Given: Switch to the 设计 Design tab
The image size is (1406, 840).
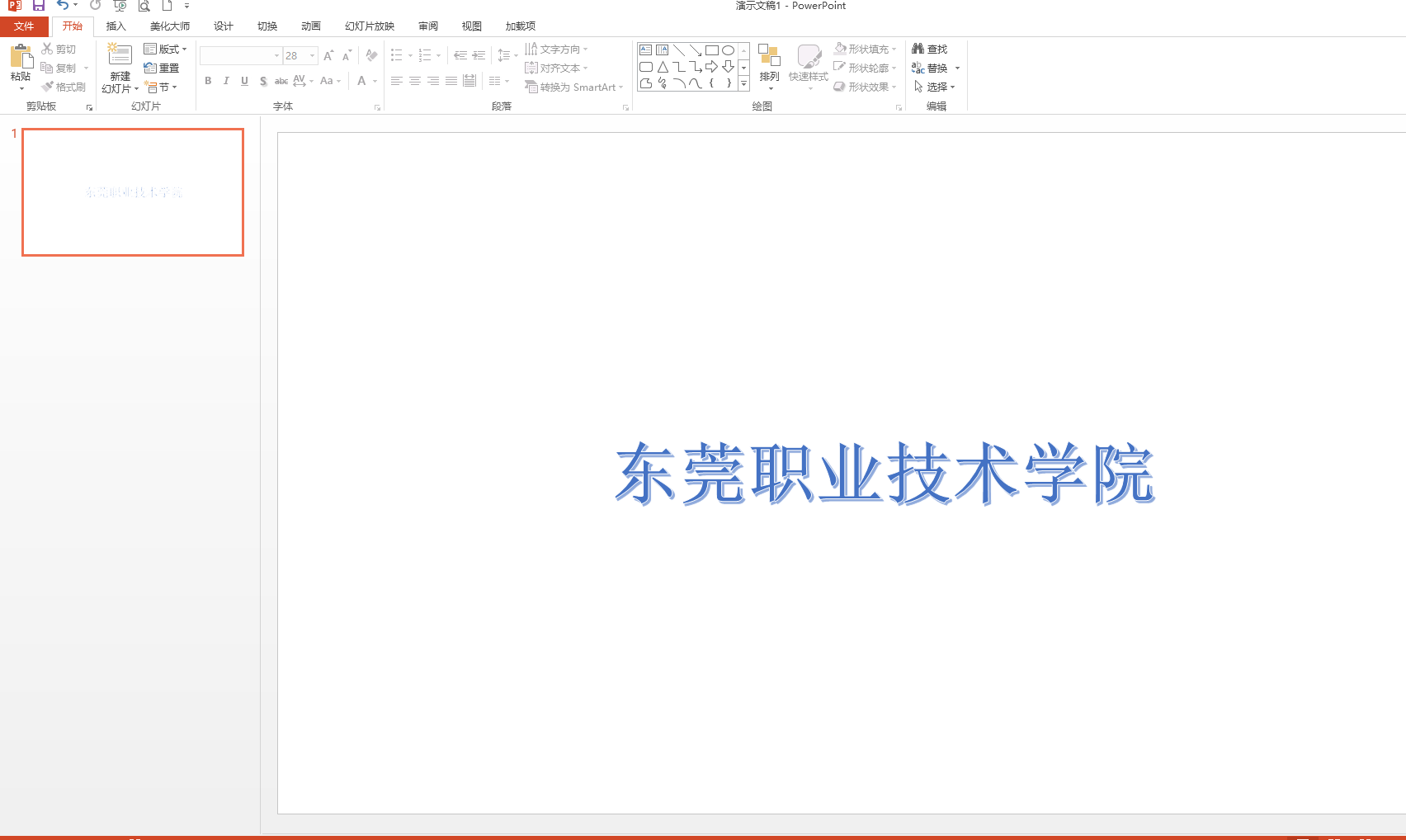Looking at the screenshot, I should tap(224, 26).
